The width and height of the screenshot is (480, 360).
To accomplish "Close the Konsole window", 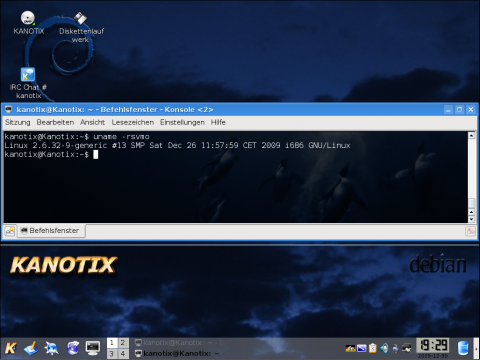I will pos(471,109).
